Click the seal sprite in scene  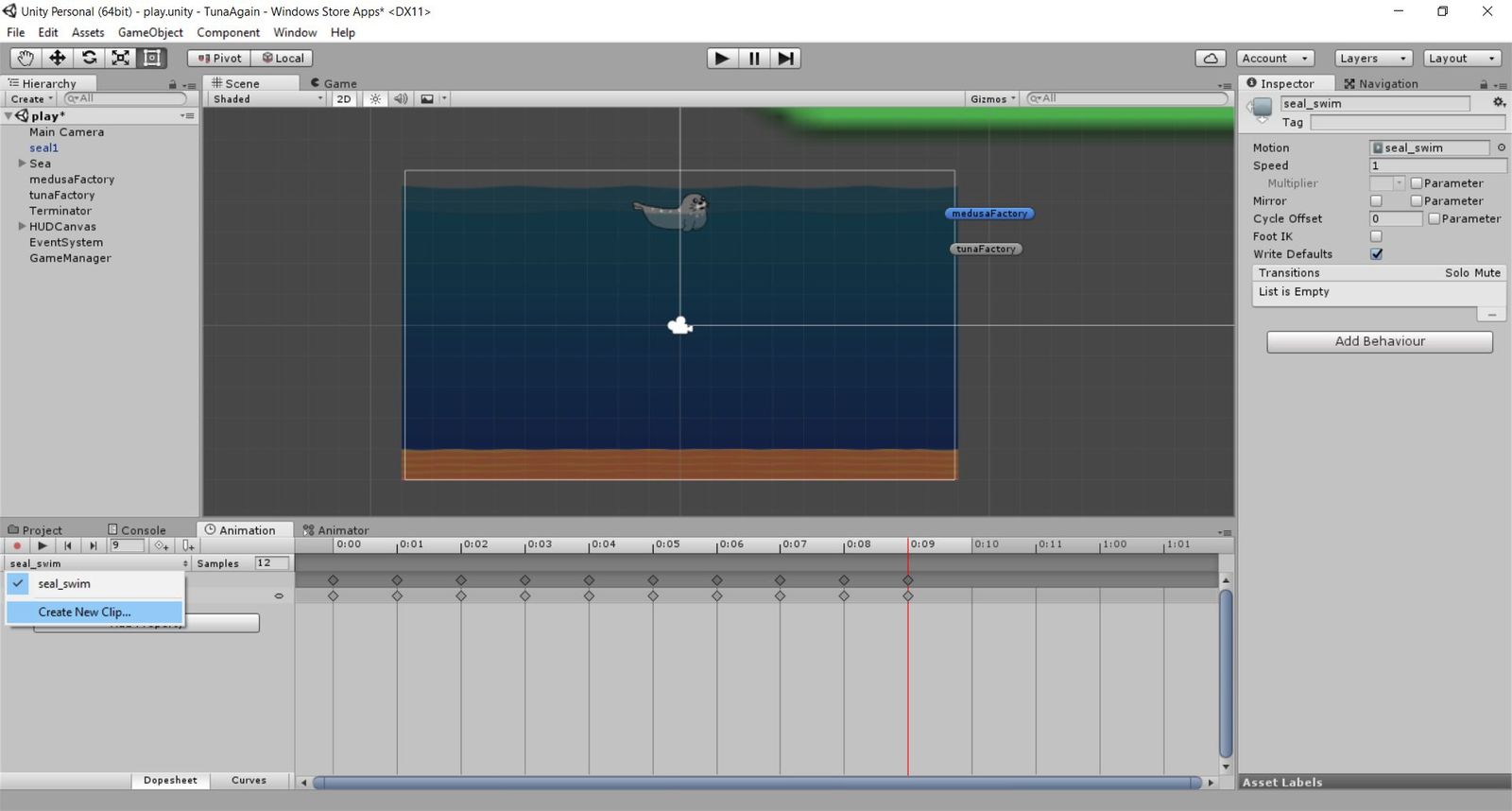673,211
